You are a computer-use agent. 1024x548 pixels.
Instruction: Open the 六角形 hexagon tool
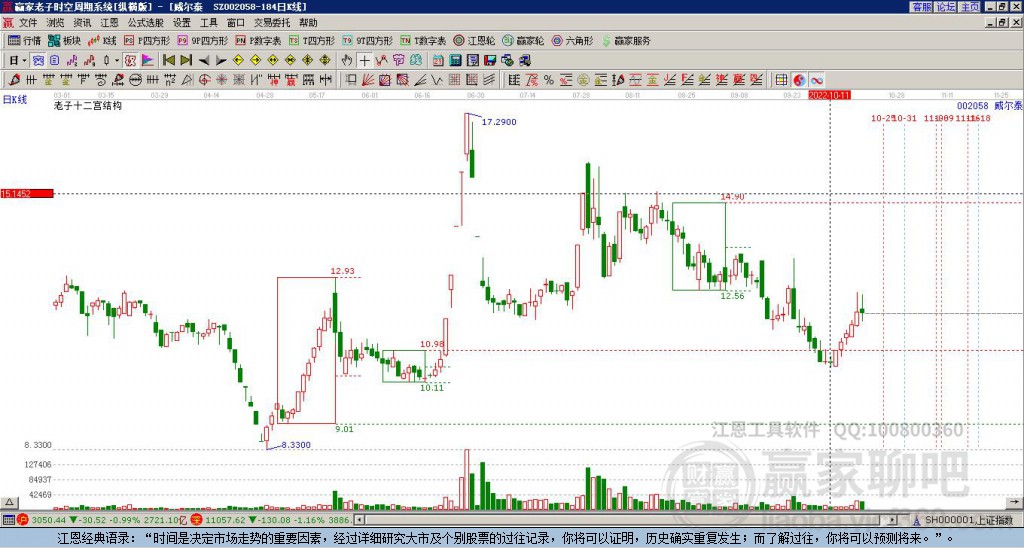(x=573, y=40)
